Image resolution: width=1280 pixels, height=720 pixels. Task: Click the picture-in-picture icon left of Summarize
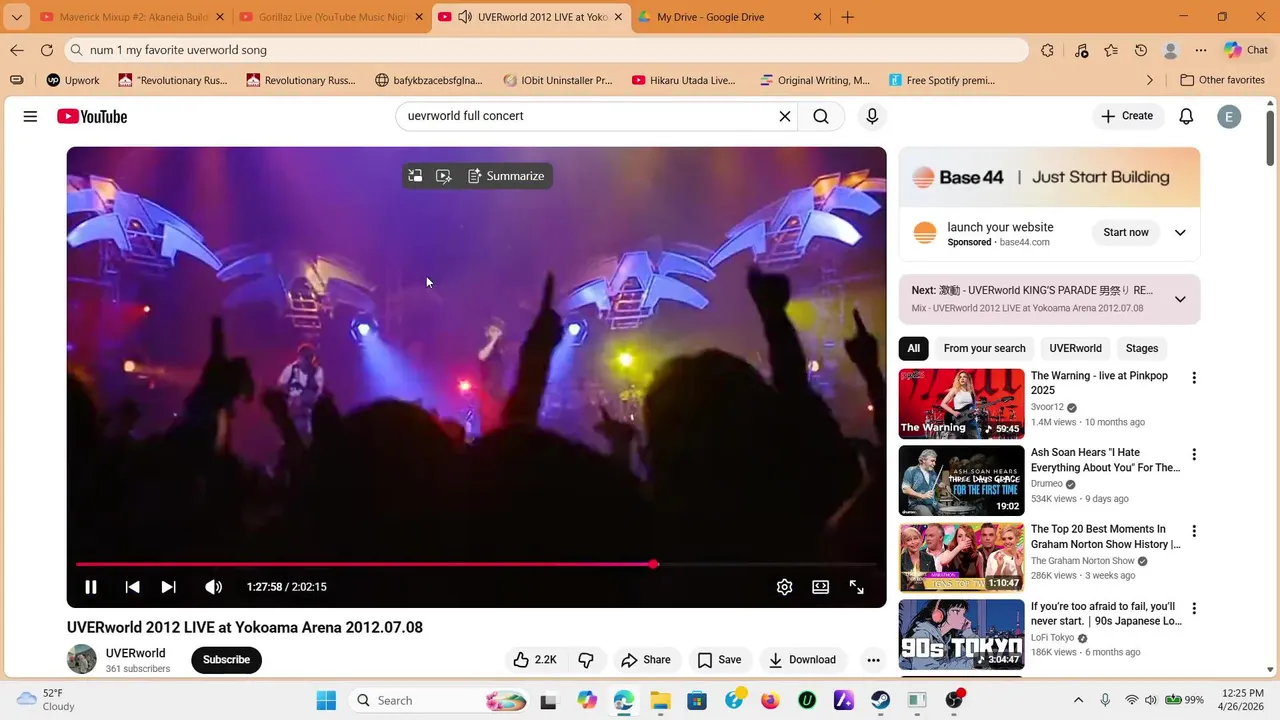(x=415, y=176)
